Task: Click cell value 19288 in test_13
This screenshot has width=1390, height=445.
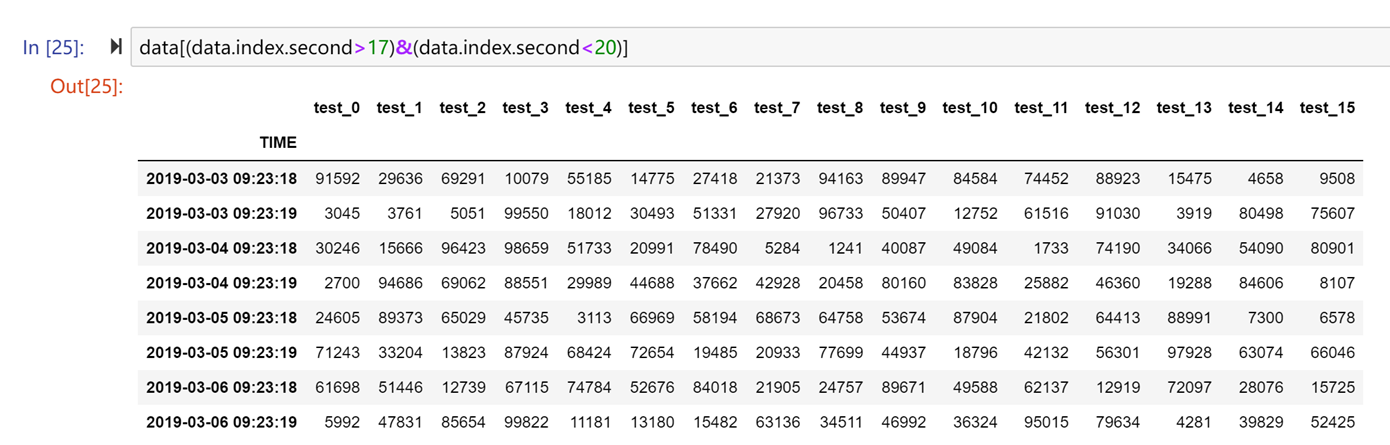Action: [1190, 284]
